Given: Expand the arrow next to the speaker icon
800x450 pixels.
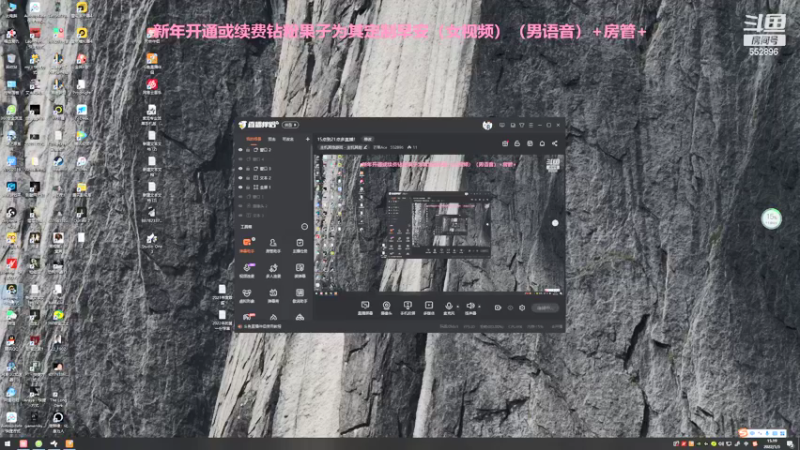Looking at the screenshot, I should [479, 307].
